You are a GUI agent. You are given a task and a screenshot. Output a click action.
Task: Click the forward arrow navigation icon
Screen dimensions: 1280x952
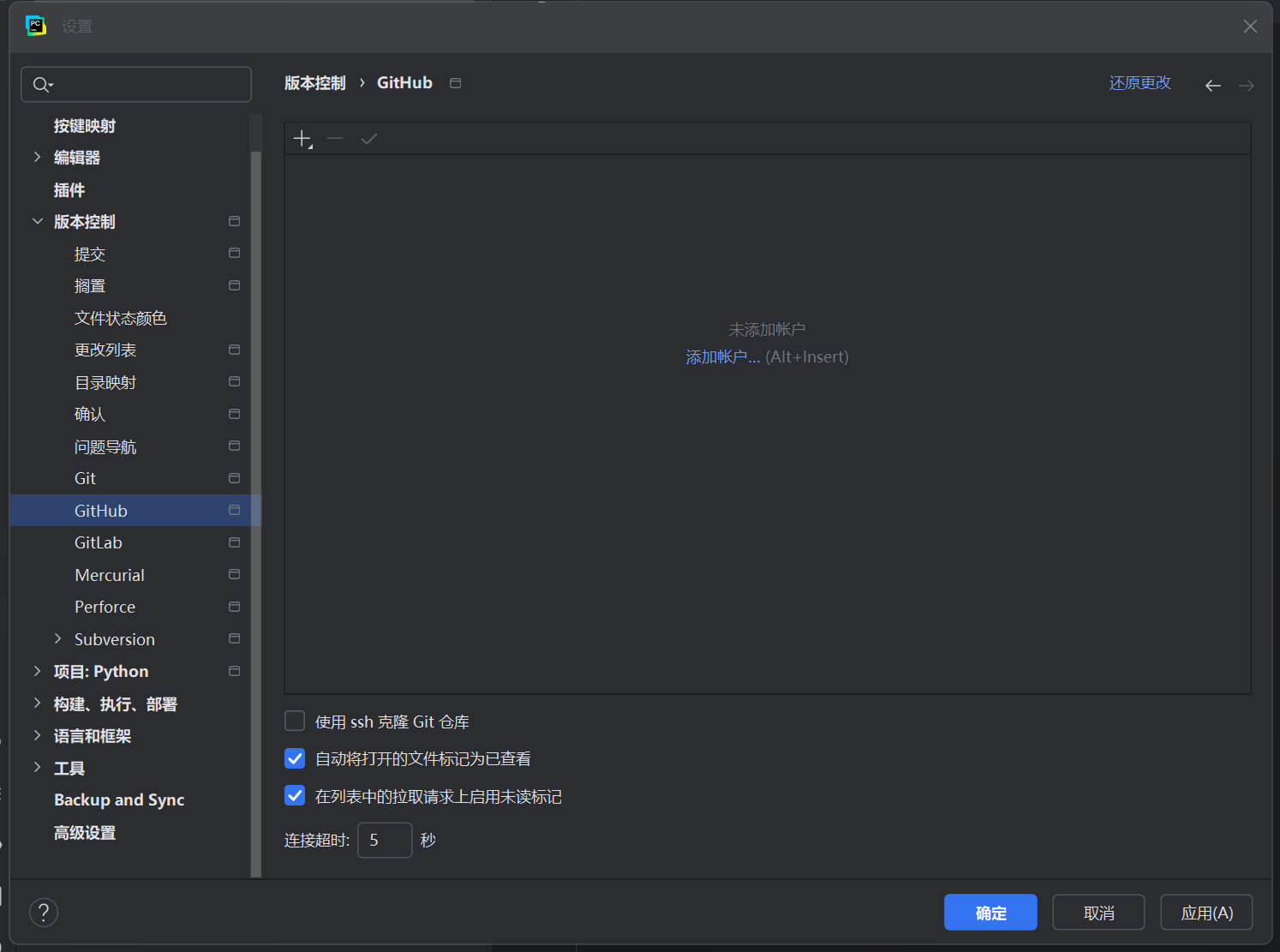[1247, 85]
